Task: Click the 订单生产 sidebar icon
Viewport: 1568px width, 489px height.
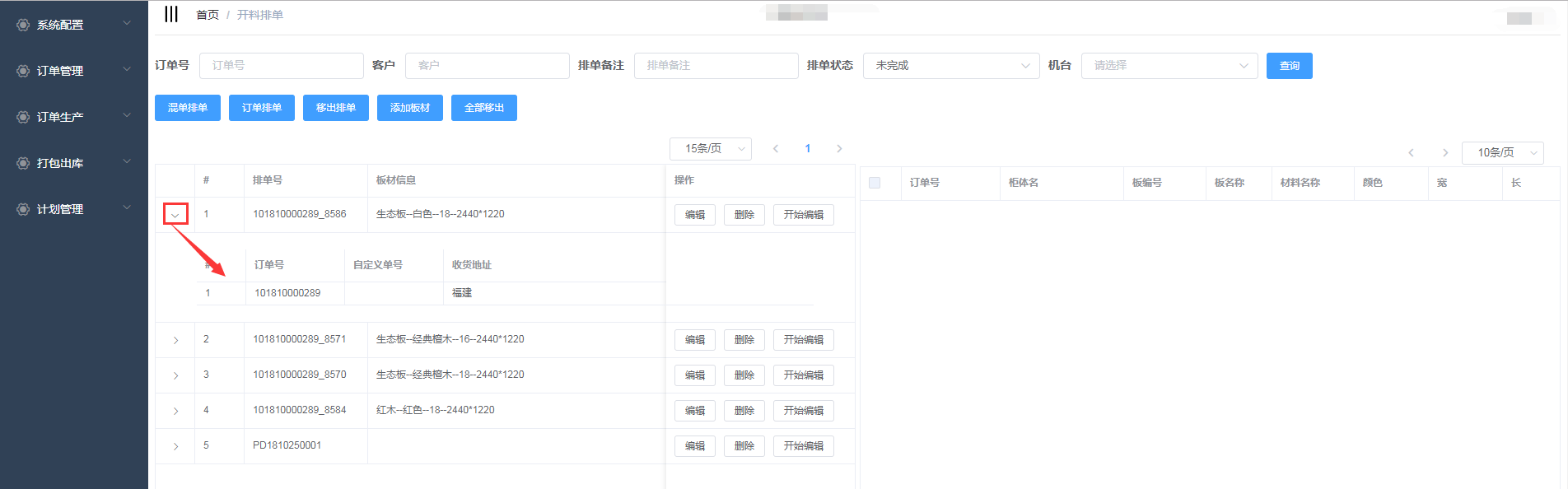Action: [x=23, y=117]
